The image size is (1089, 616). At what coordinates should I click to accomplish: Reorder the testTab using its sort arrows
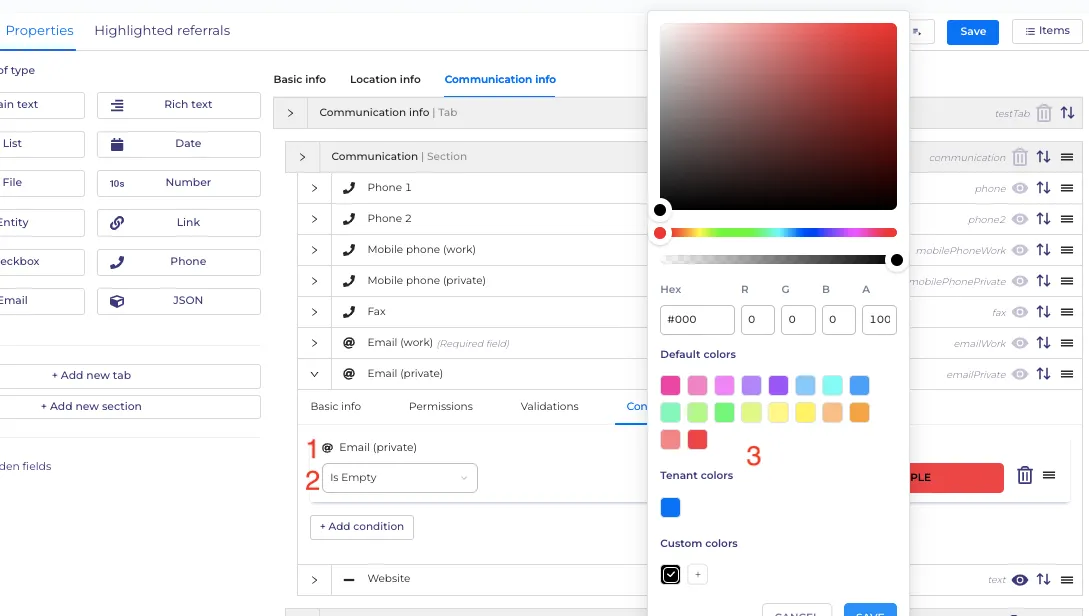[1067, 113]
